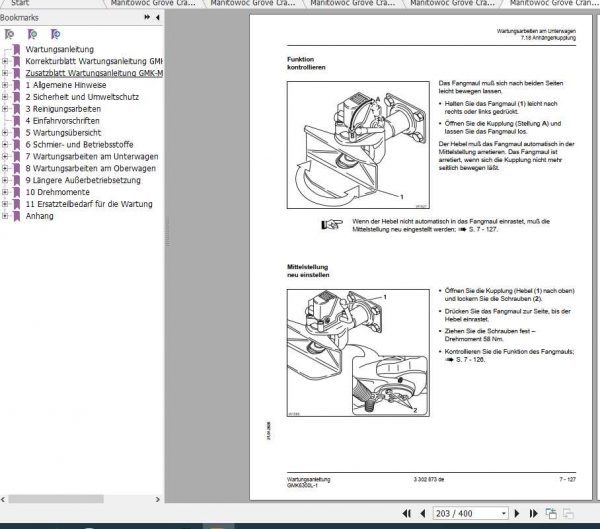
Task: Expand the 5 Wartungsübersicht bookmark
Action: point(5,133)
